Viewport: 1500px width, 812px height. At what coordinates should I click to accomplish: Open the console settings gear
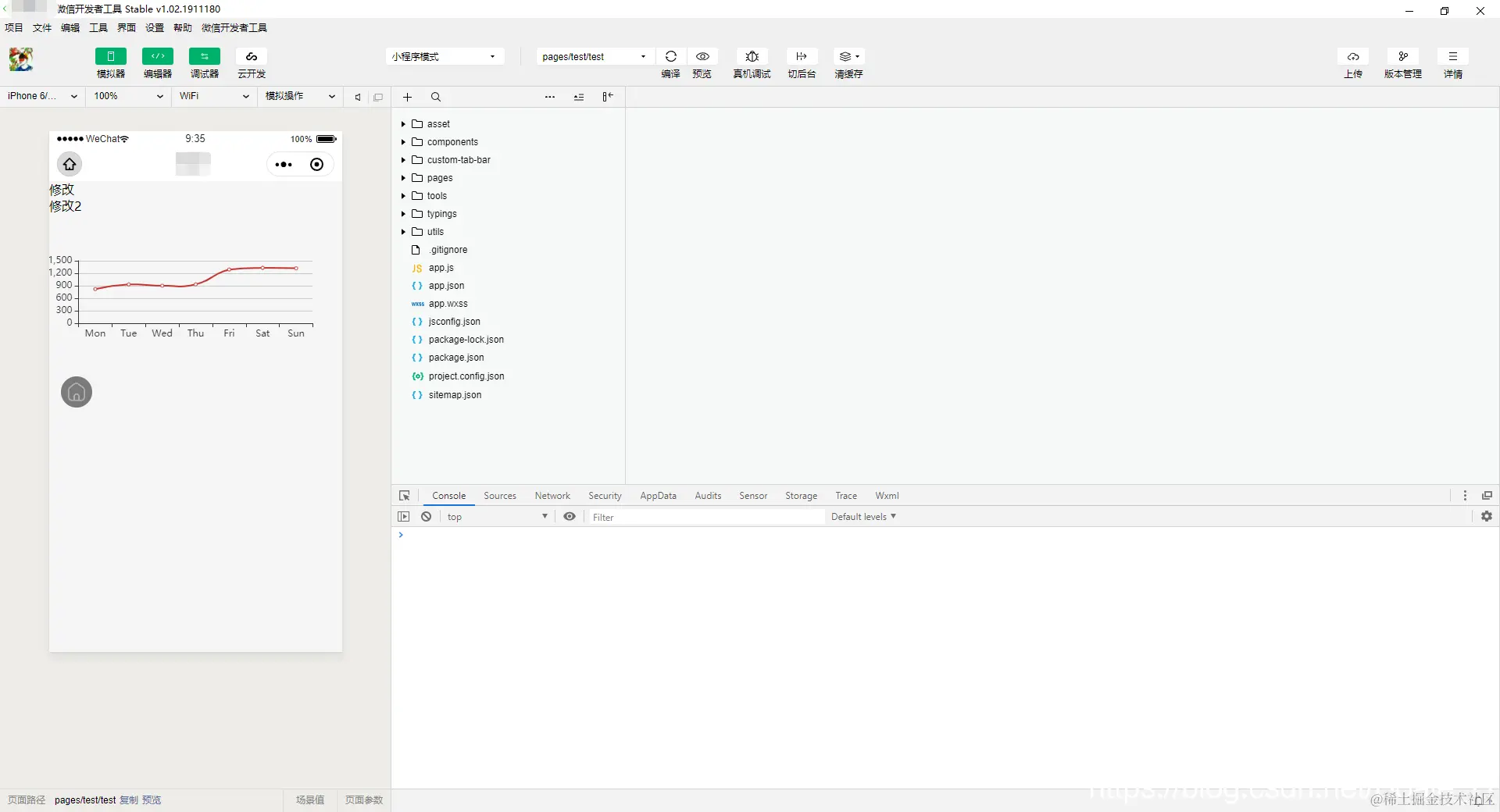[x=1487, y=517]
